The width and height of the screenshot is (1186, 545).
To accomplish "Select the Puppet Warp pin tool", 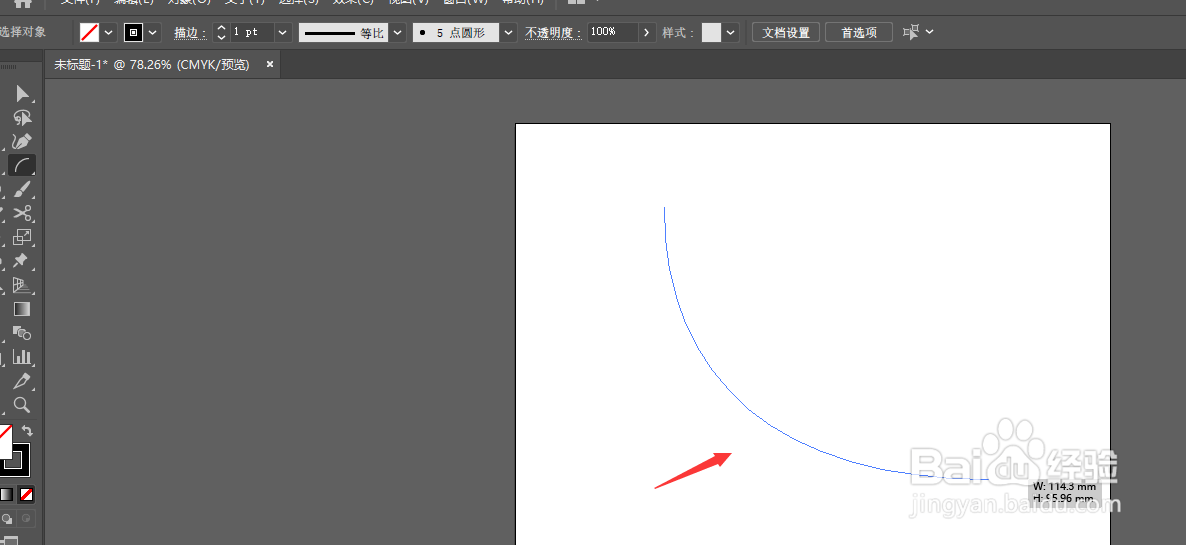I will coord(22,261).
